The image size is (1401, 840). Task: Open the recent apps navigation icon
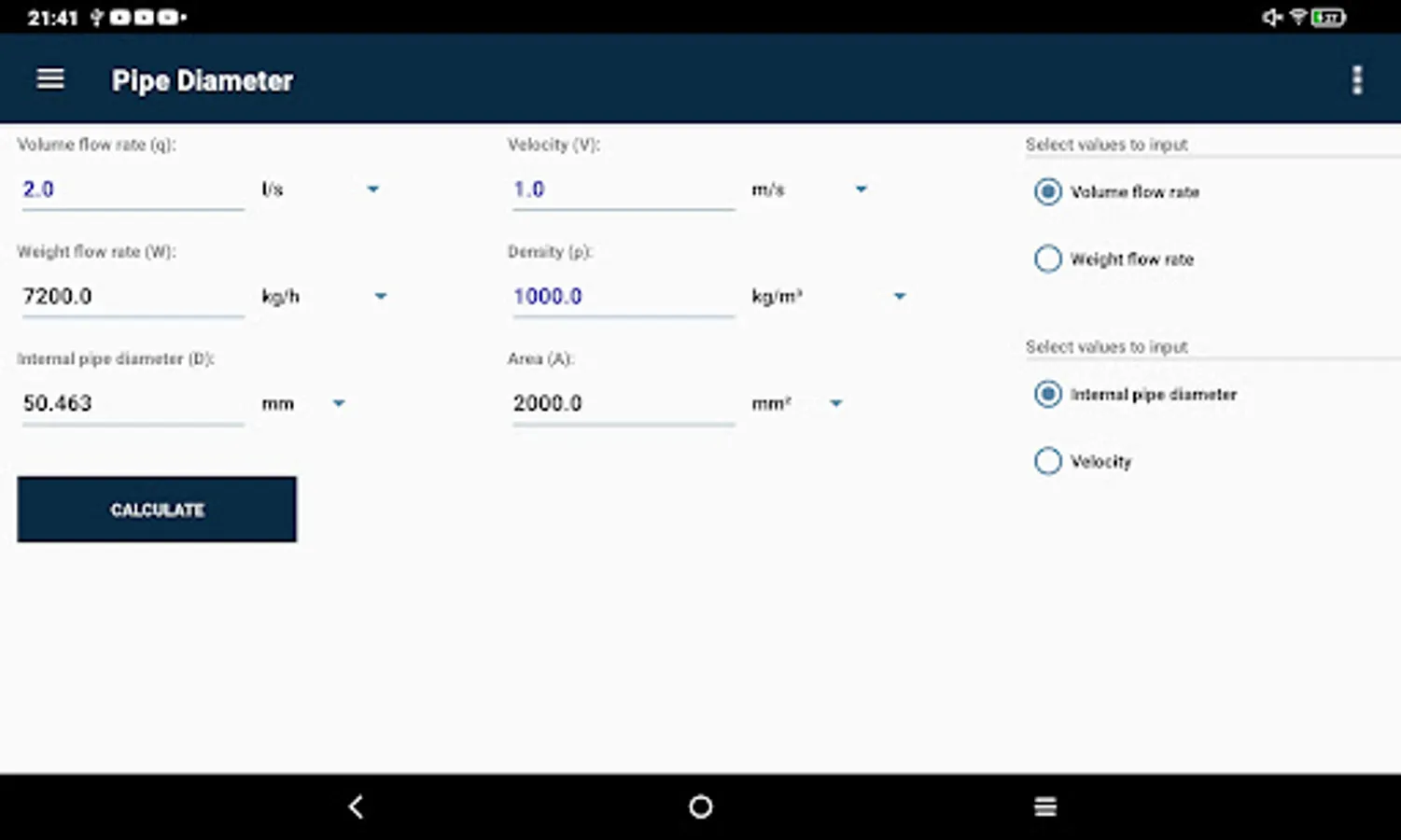pyautogui.click(x=1044, y=806)
